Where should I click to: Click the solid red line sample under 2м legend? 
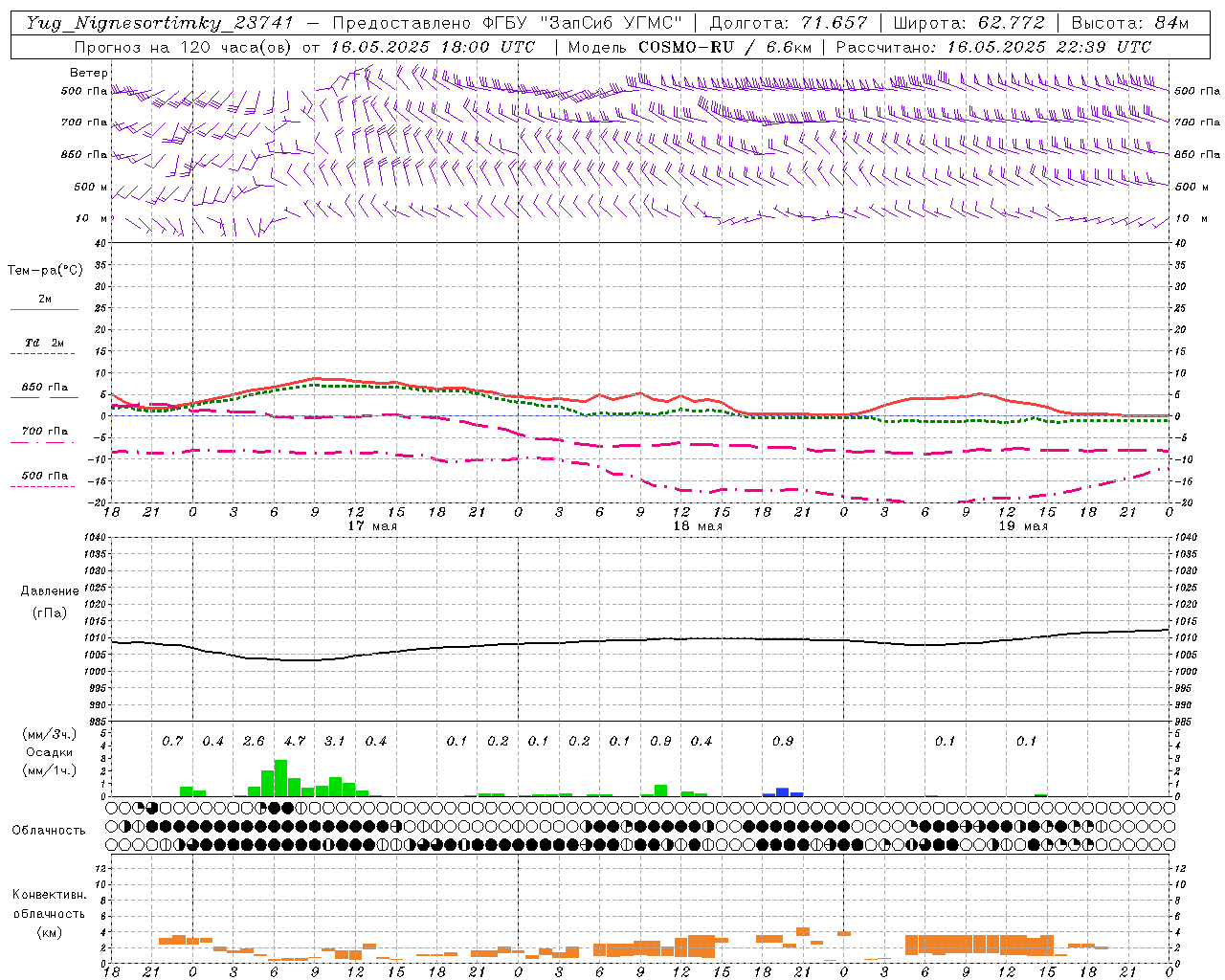point(44,310)
